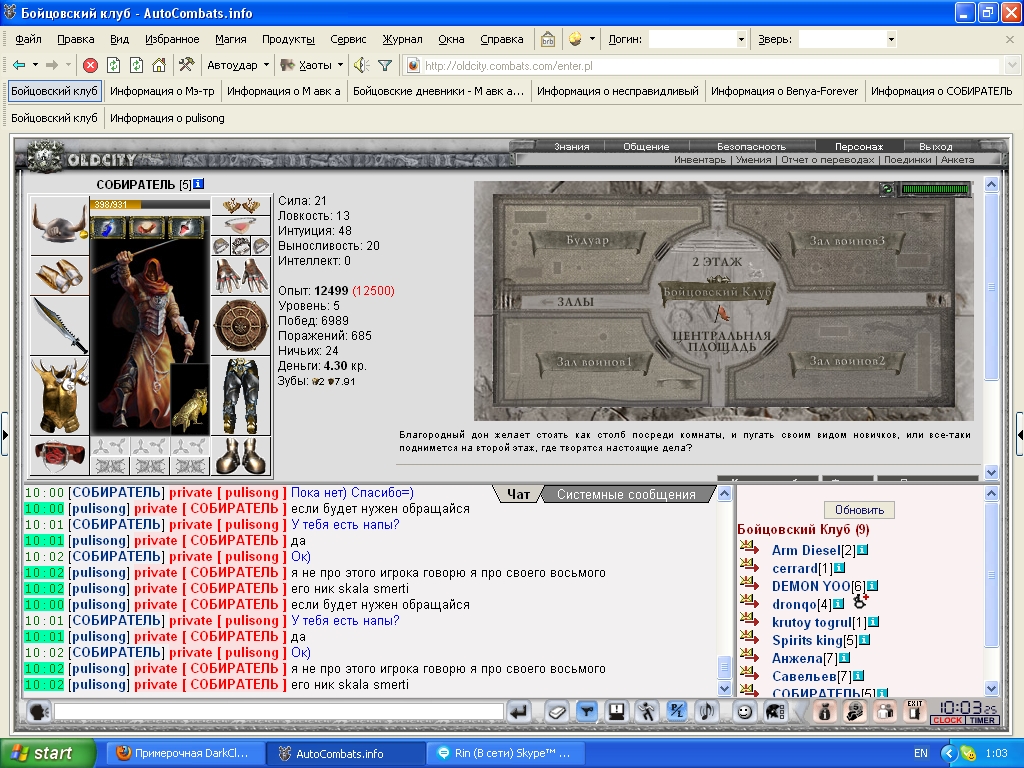Expand the Логин combo box
This screenshot has width=1024, height=768.
(741, 40)
